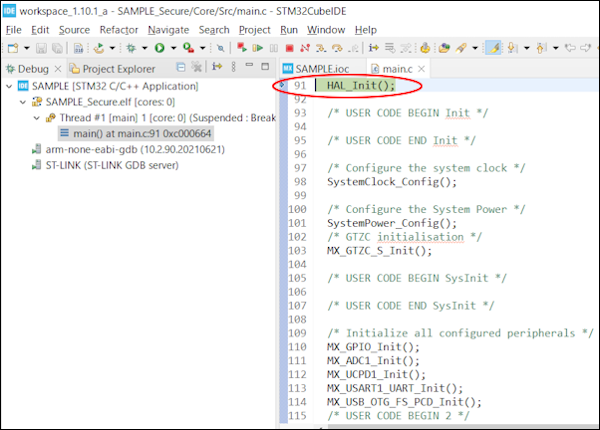Terminate the debug session with red stop icon

coord(289,48)
